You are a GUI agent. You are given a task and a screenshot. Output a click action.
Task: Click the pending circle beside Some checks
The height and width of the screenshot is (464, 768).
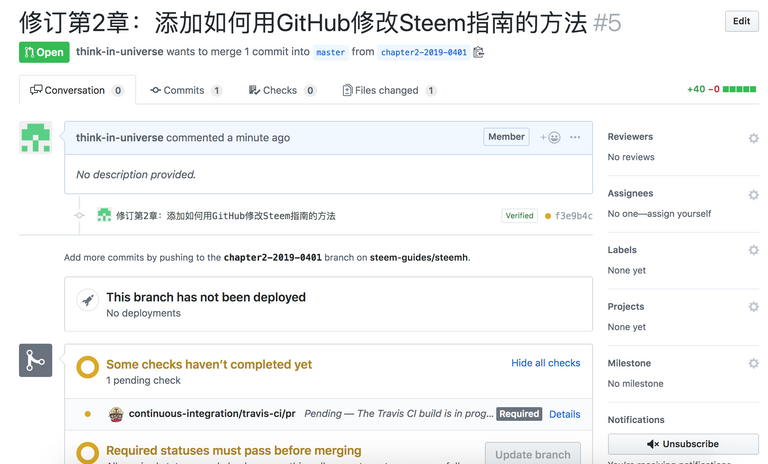(x=88, y=367)
